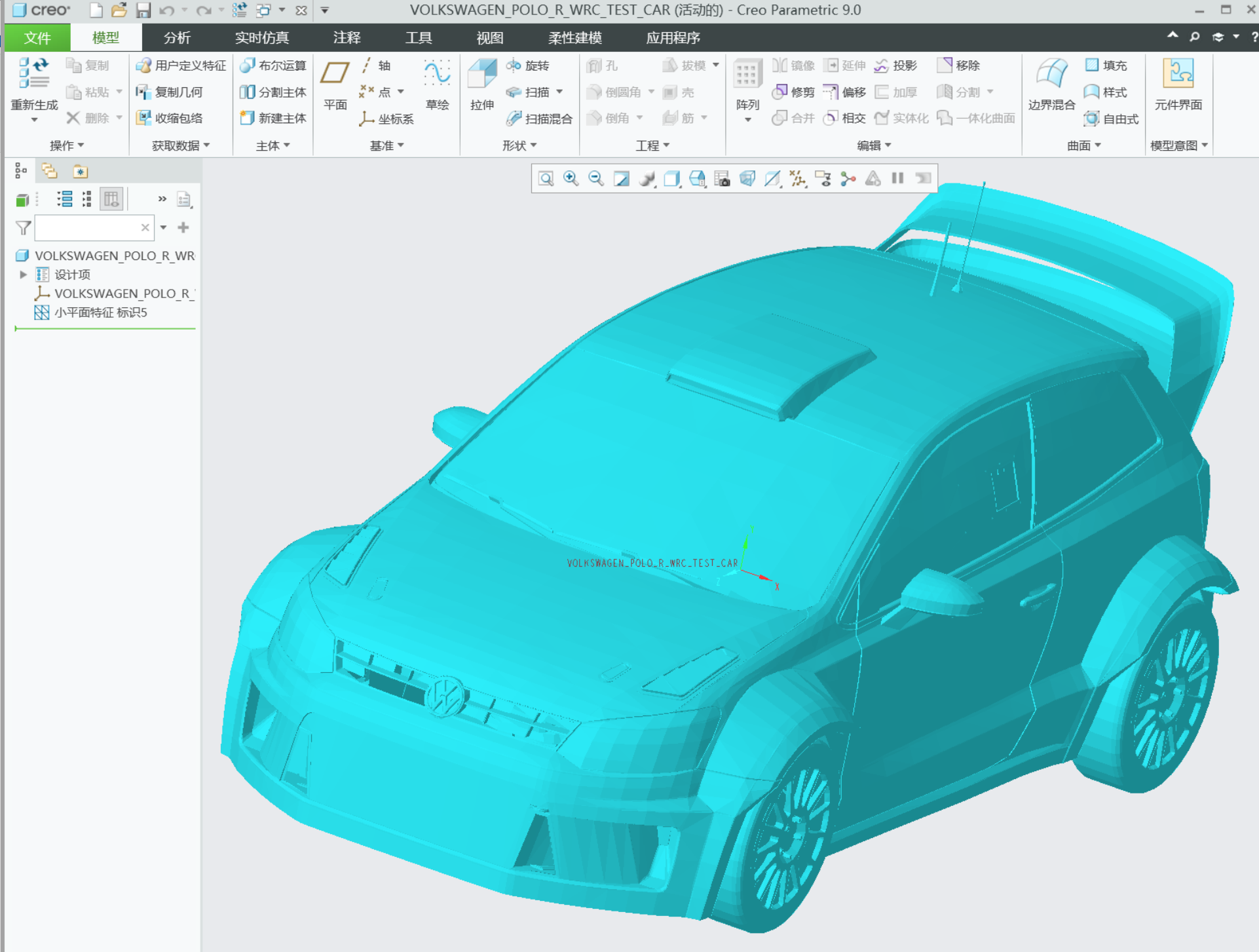1259x952 pixels.
Task: Click Zoom In on the graphics toolbar
Action: pos(571,178)
